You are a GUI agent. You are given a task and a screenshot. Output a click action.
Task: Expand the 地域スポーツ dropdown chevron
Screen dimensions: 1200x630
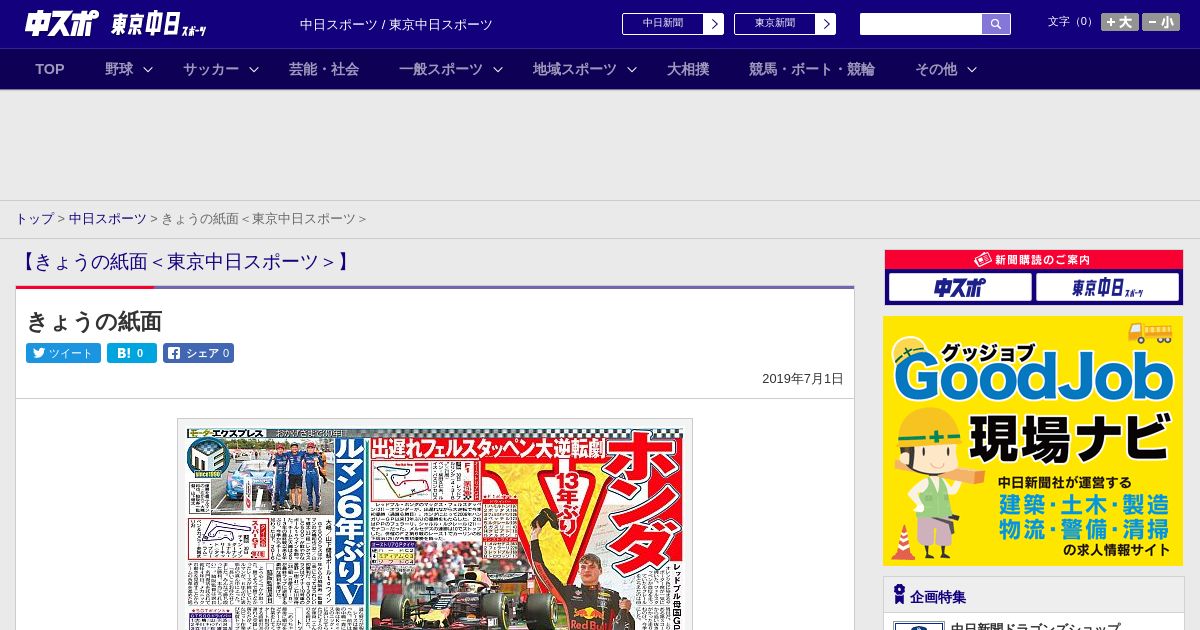pyautogui.click(x=632, y=69)
